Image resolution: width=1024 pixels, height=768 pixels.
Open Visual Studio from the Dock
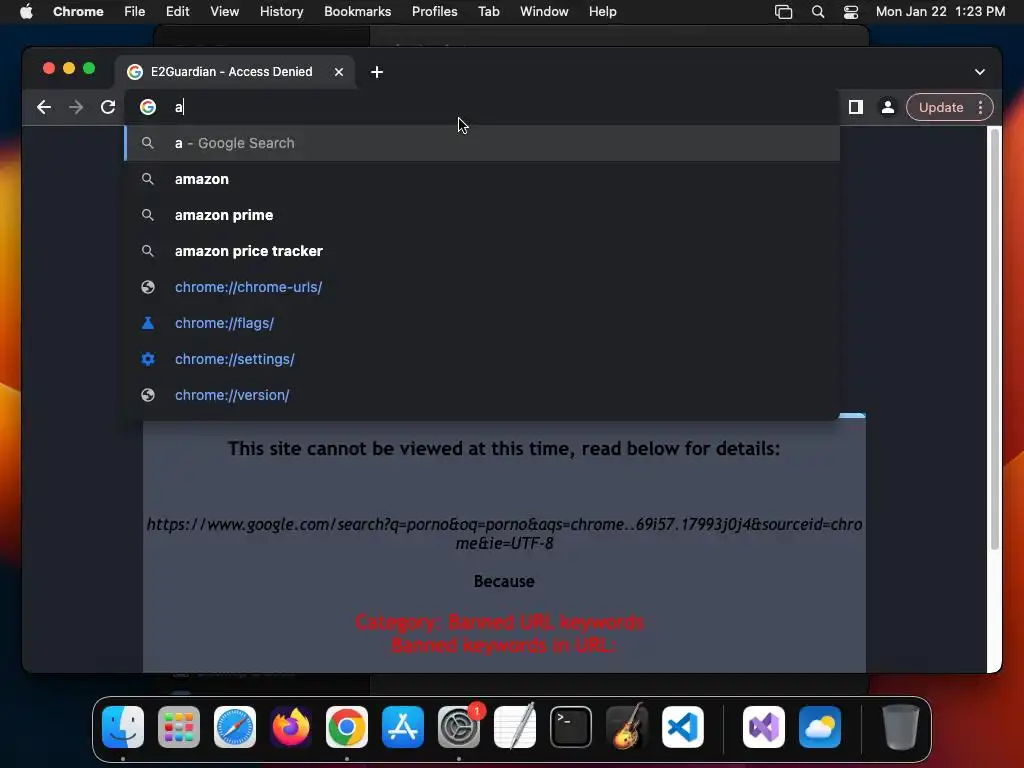(764, 727)
